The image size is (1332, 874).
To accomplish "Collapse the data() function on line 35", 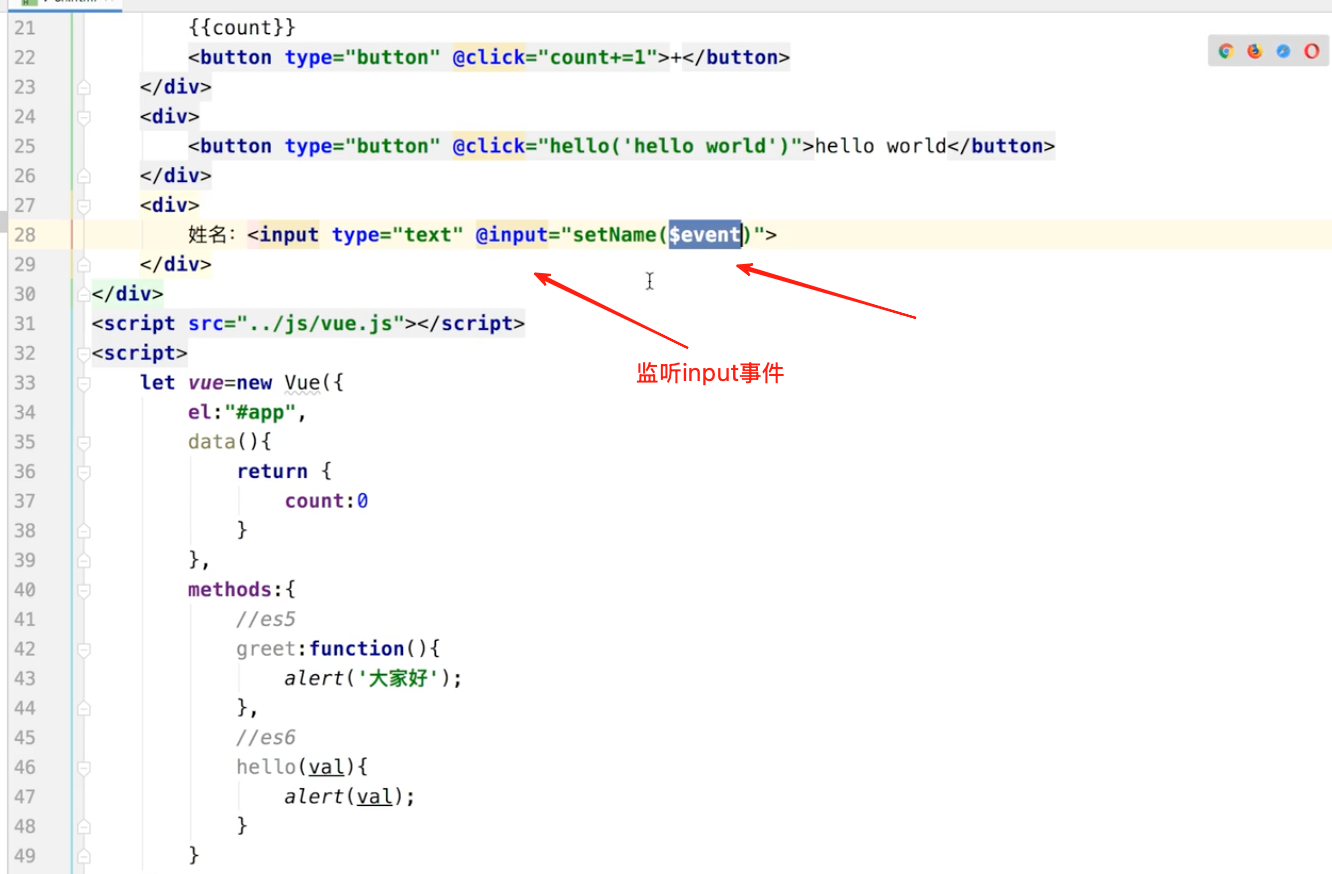I will point(84,442).
